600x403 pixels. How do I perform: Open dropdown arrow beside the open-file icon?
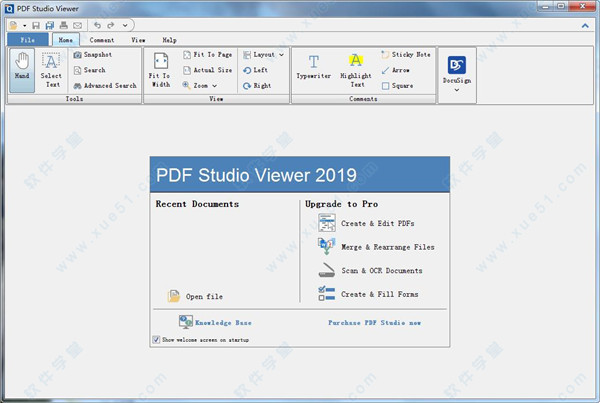point(24,26)
